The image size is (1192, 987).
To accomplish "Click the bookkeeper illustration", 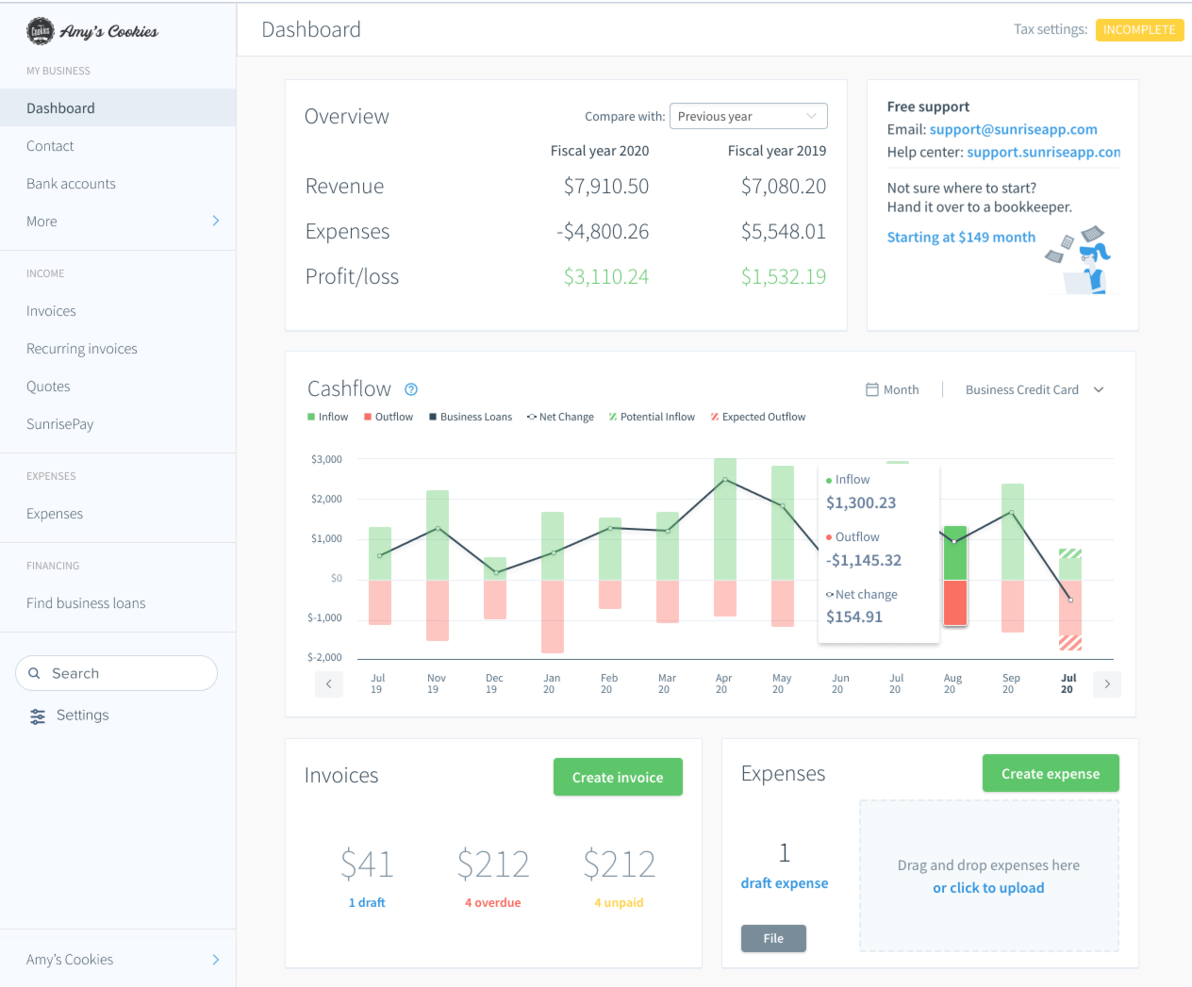I will [1081, 259].
